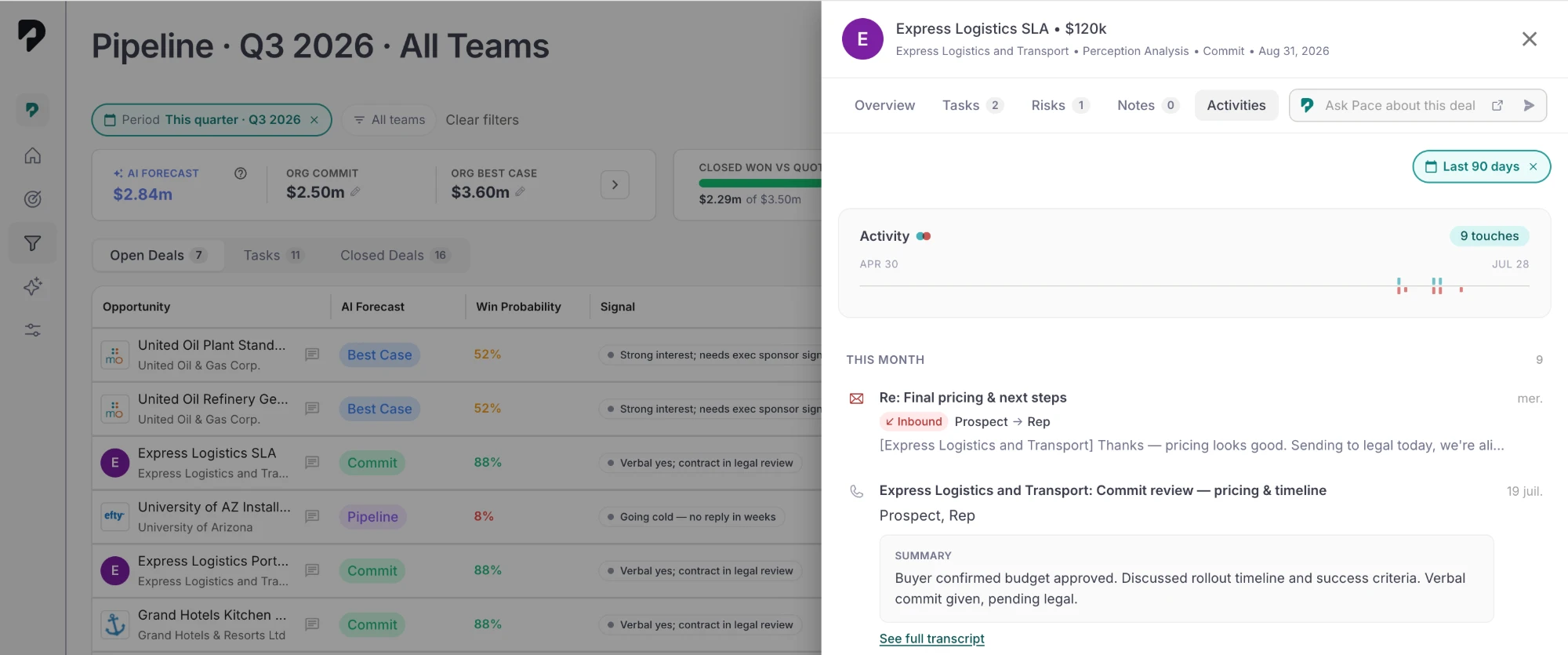The height and width of the screenshot is (655, 1568).
Task: Switch to Closed Deals tab
Action: (394, 256)
